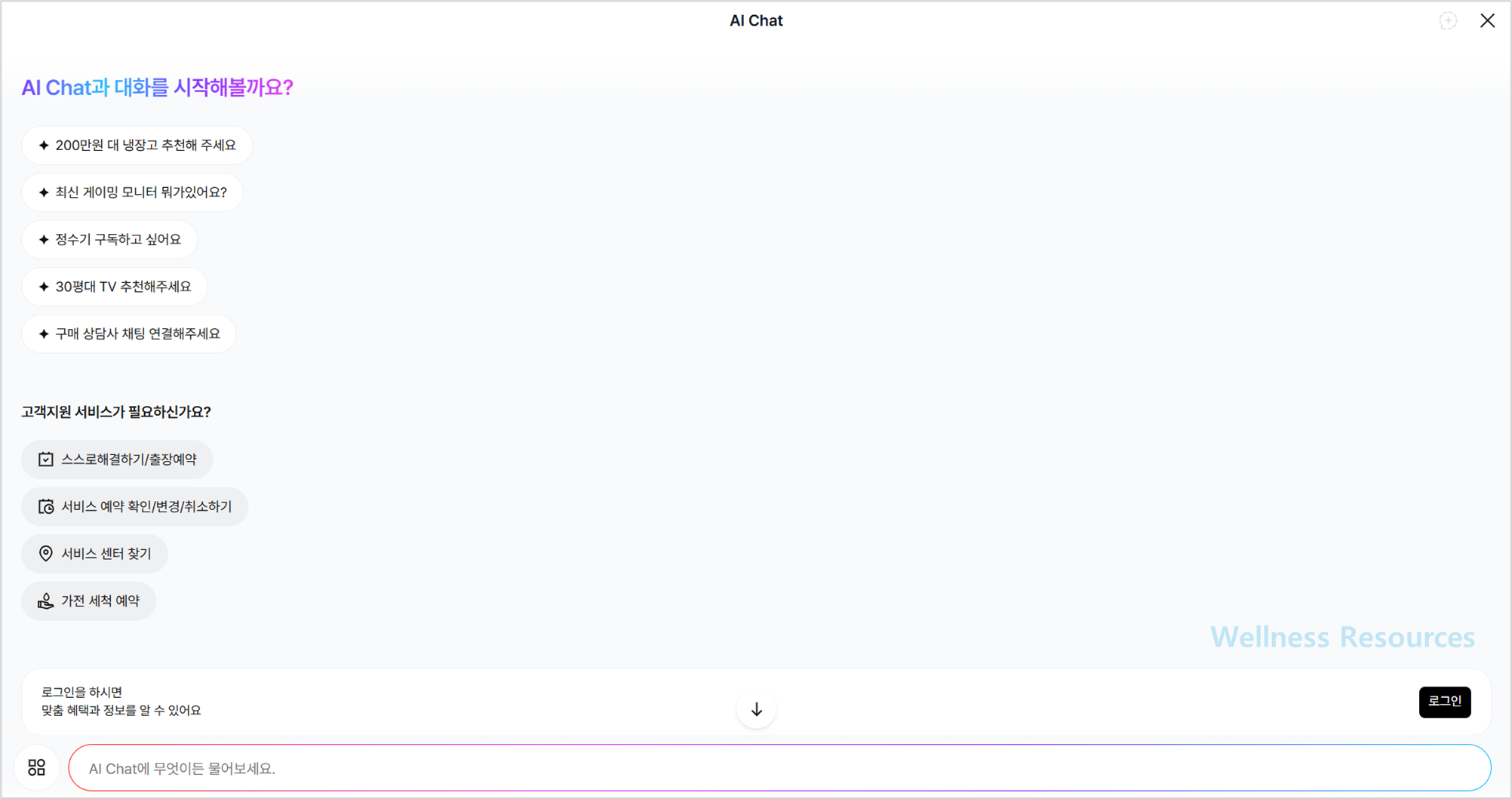Open 서비스 예약 확인/변경/취소하기 option
This screenshot has width=1512, height=799.
(x=134, y=506)
